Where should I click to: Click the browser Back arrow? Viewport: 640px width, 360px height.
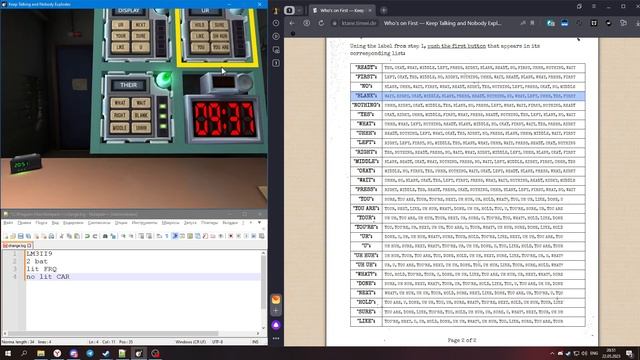tap(292, 23)
